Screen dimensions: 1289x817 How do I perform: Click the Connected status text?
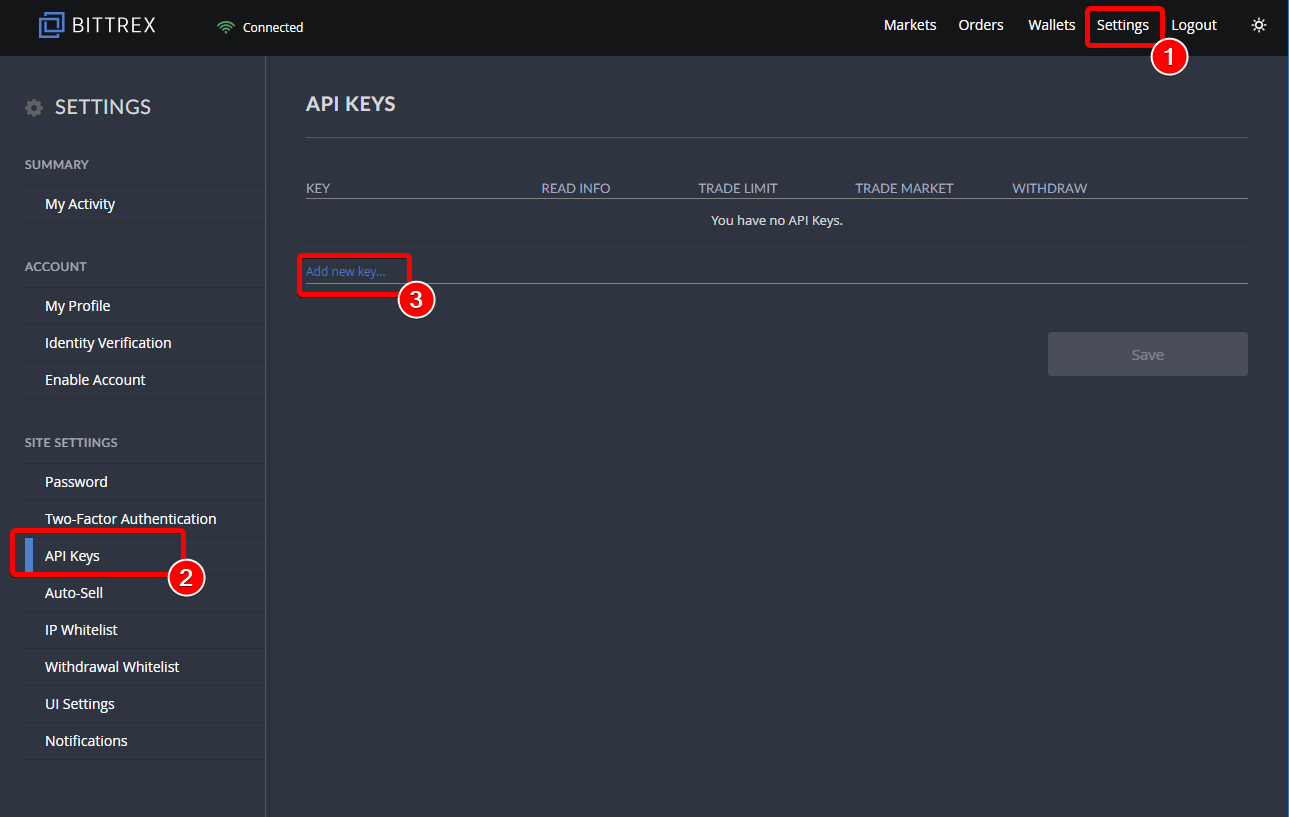273,28
